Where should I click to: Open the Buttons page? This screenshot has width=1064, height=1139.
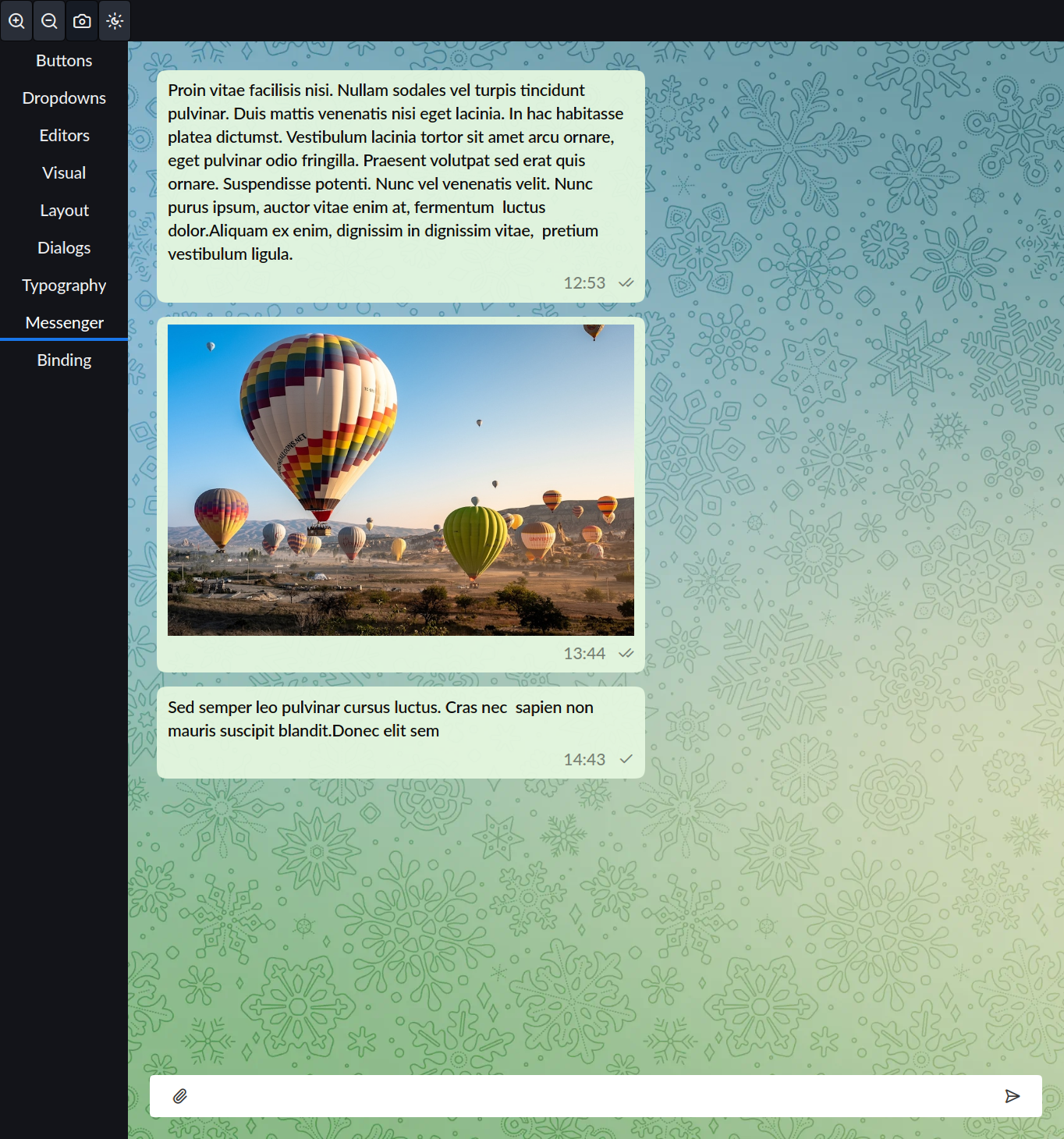[64, 61]
